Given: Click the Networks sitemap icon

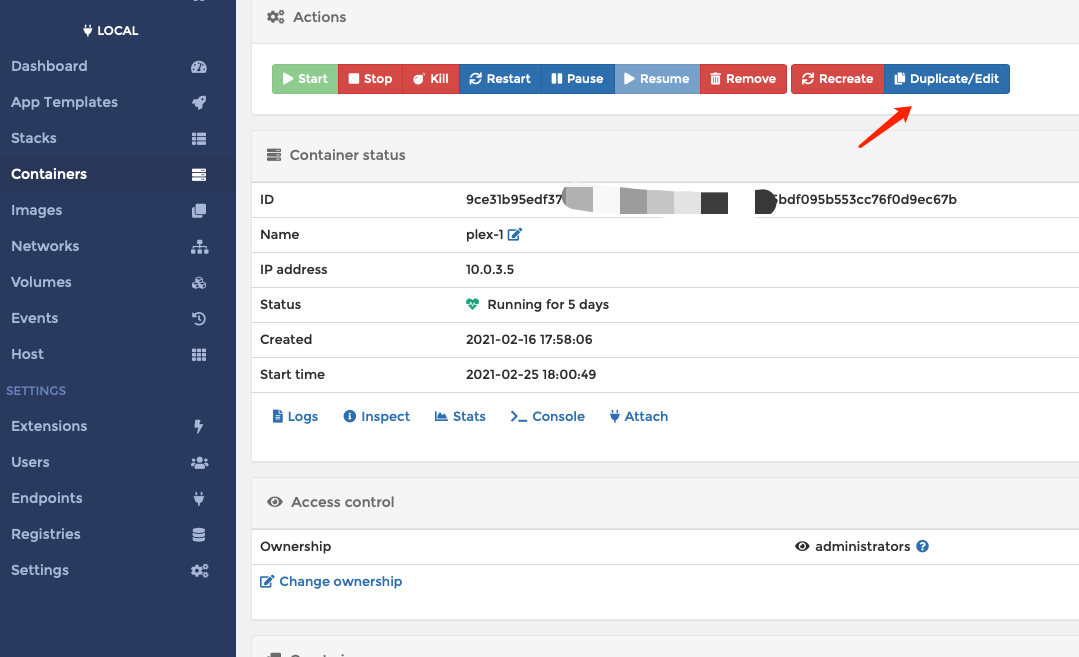Looking at the screenshot, I should pos(200,246).
